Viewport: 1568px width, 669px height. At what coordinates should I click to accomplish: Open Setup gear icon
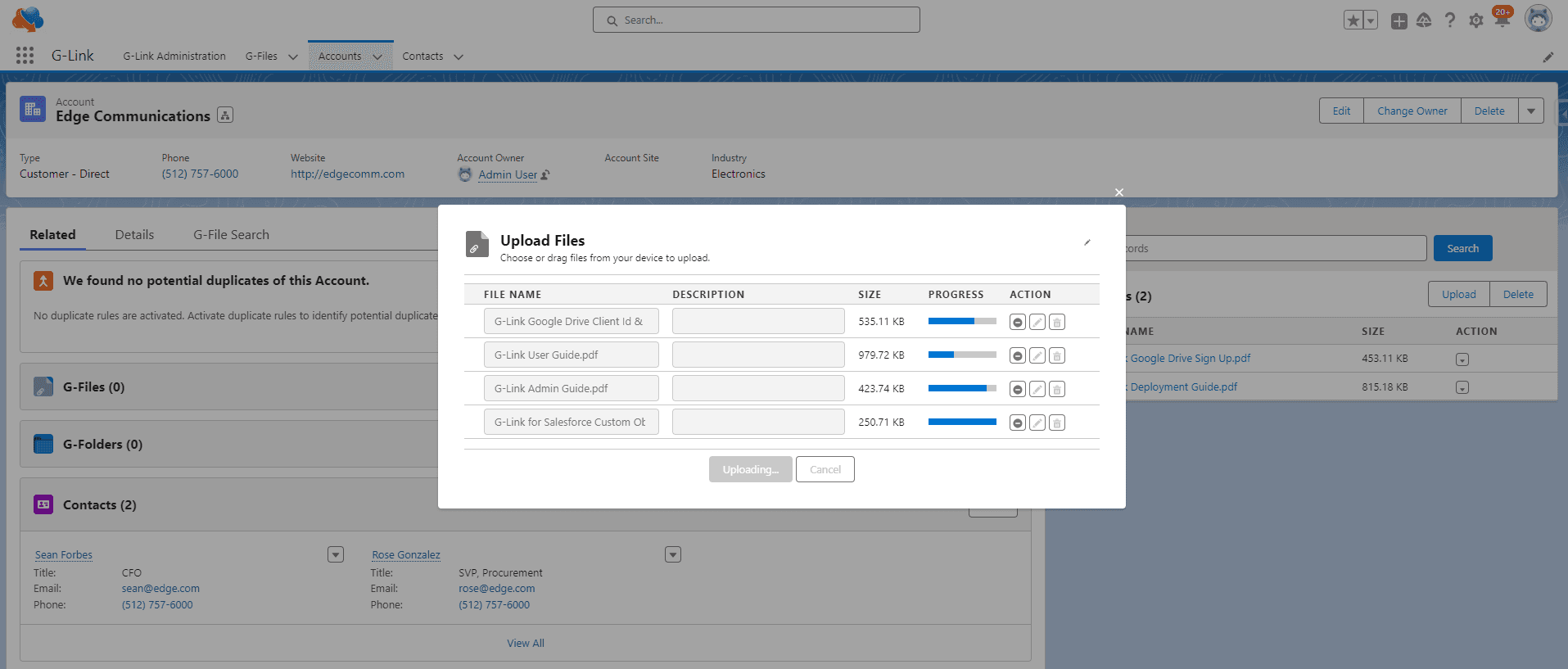tap(1476, 21)
